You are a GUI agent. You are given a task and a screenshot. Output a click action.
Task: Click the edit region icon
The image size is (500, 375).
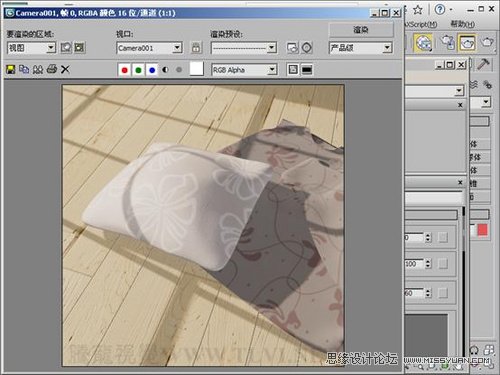(x=66, y=48)
